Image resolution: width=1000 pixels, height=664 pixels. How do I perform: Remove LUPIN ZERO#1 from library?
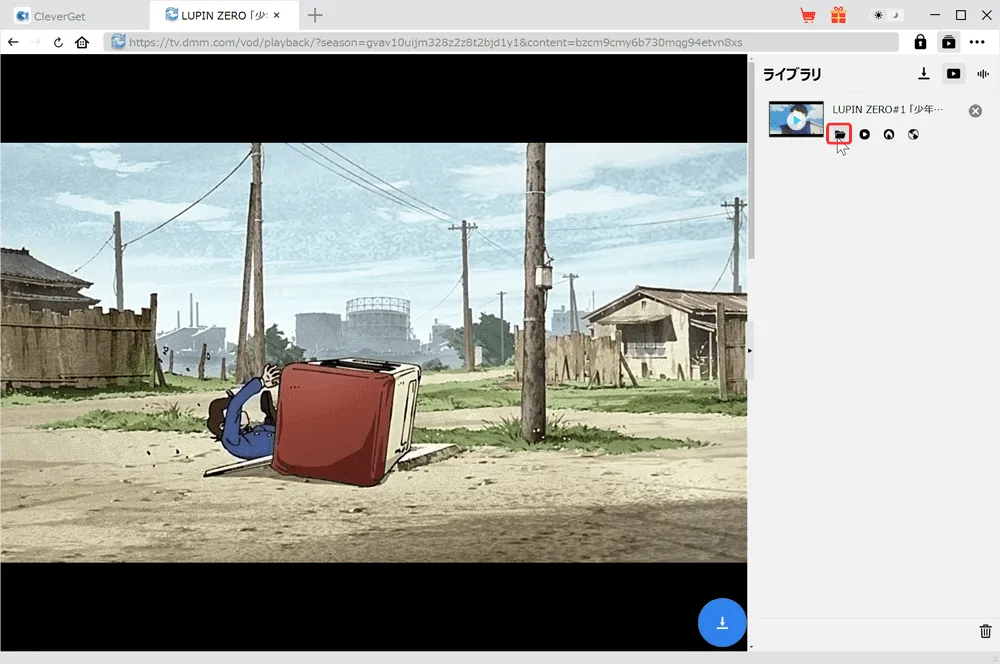tap(975, 111)
